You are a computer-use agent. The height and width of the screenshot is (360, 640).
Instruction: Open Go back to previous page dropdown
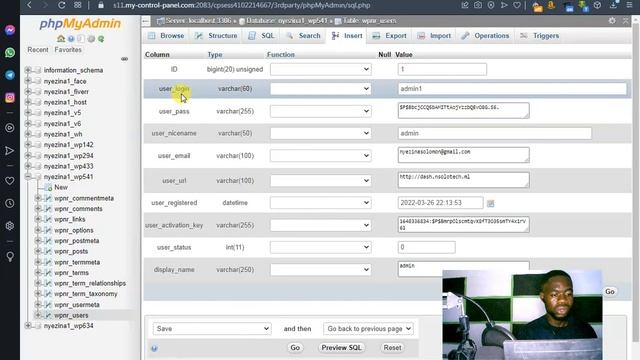pyautogui.click(x=368, y=329)
